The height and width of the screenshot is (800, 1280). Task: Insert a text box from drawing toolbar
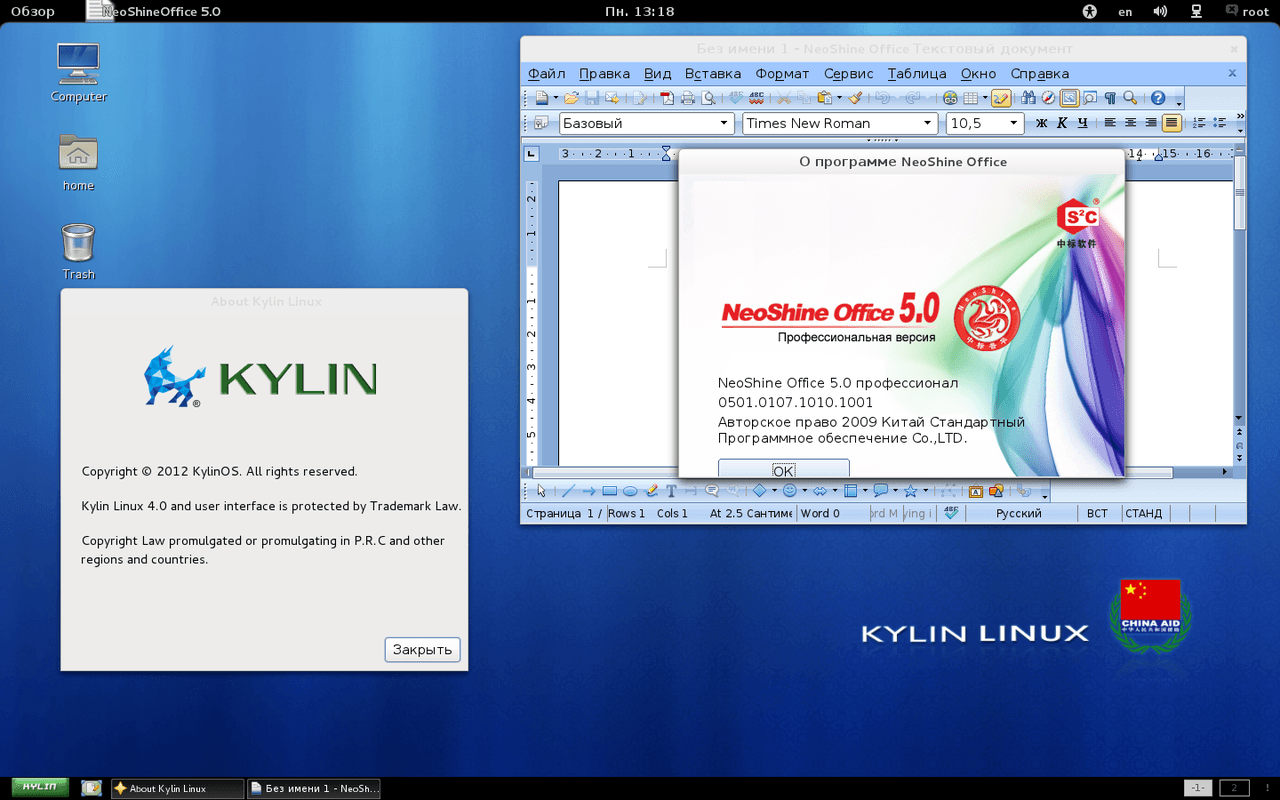coord(671,491)
